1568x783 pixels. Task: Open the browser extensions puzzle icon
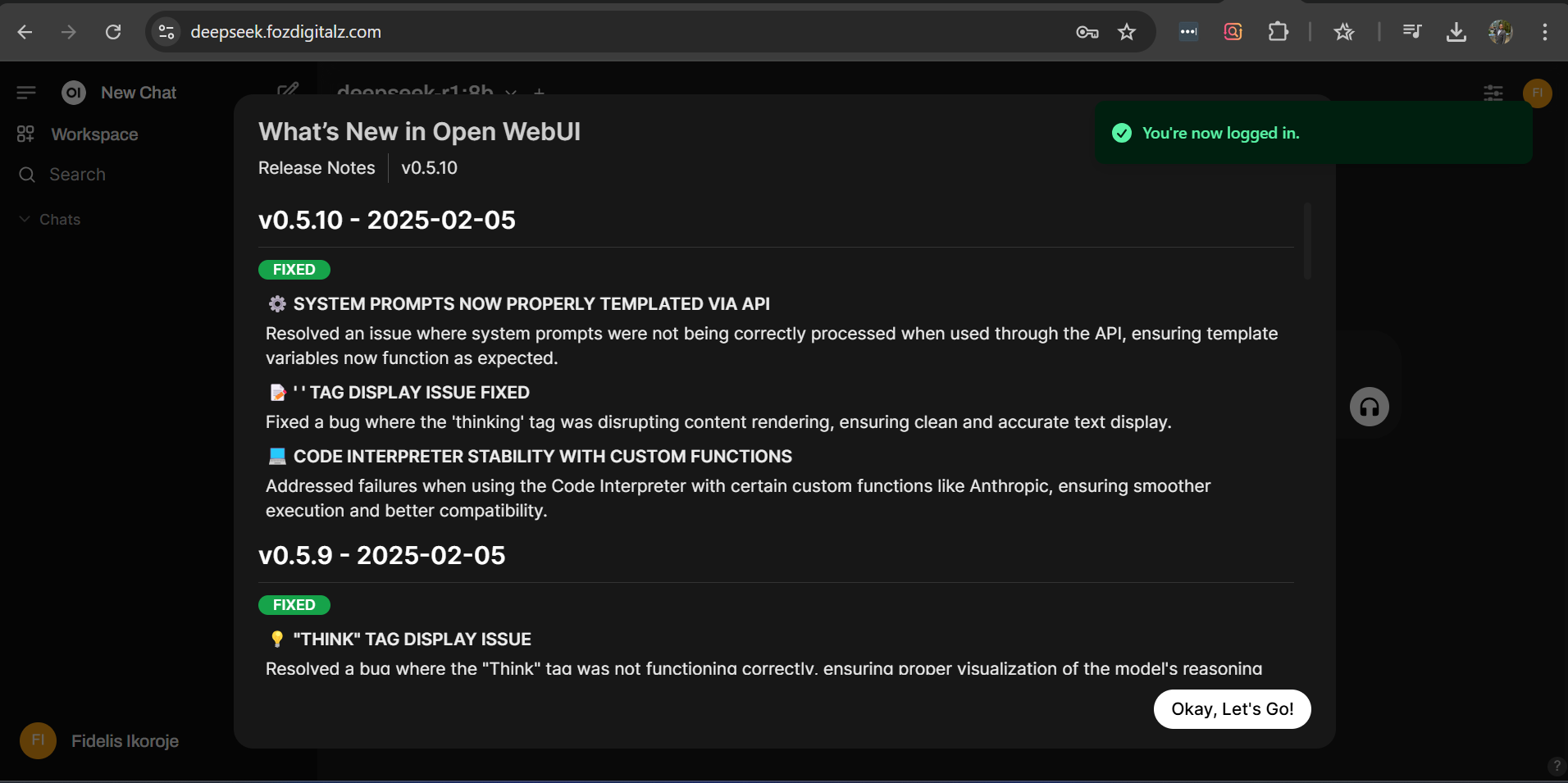tap(1278, 32)
